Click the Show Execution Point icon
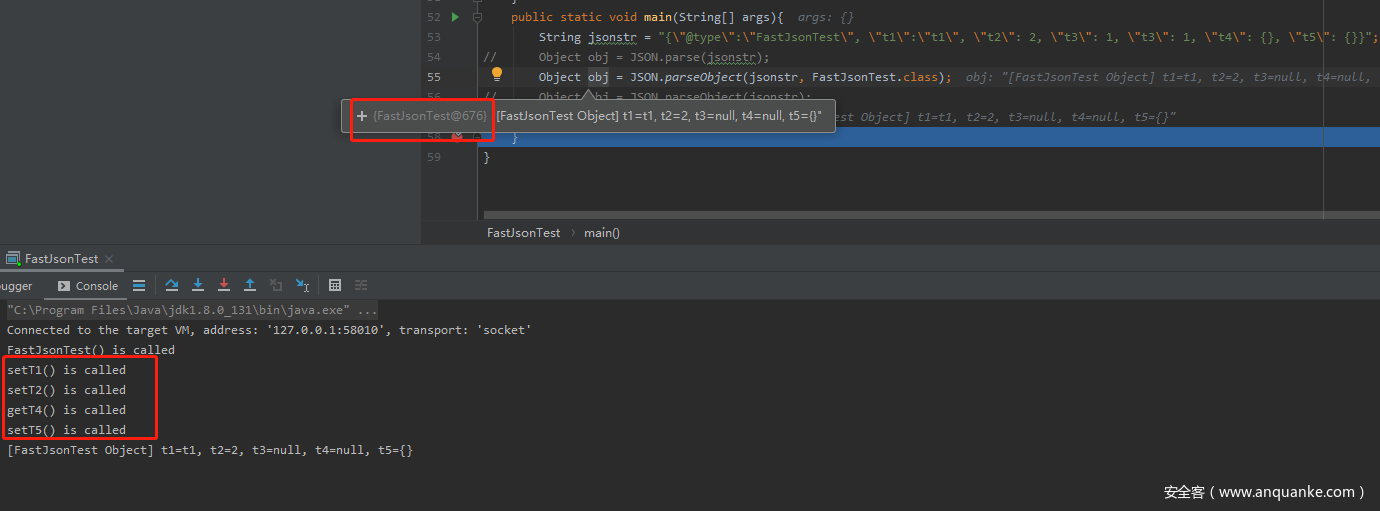This screenshot has height=511, width=1380. [139, 285]
